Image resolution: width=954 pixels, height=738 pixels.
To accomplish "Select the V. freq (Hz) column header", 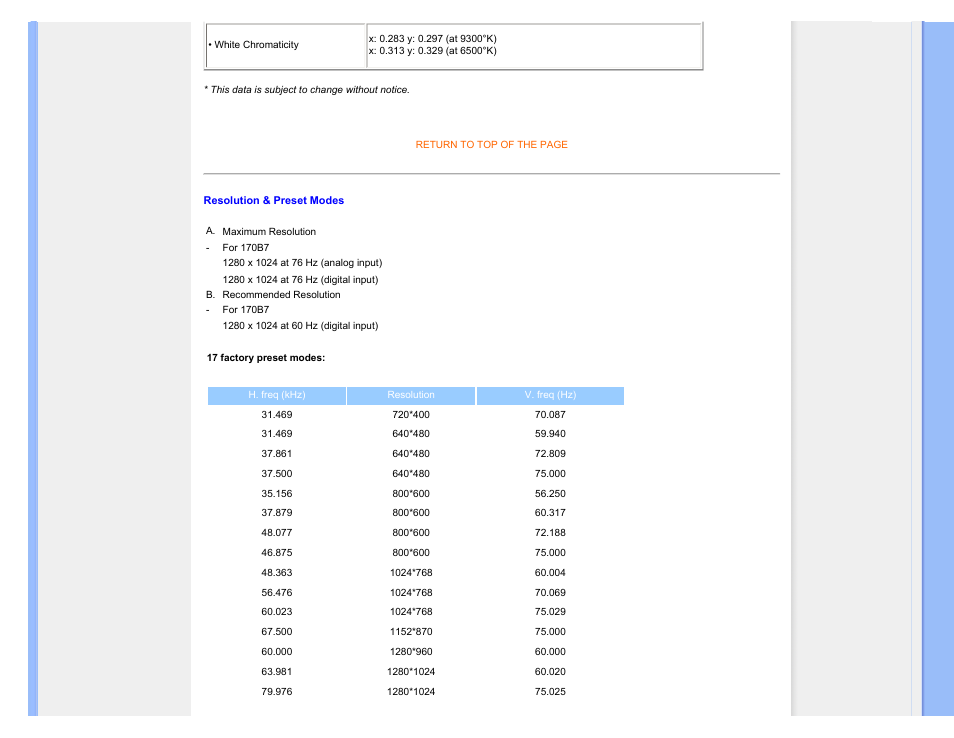I will tap(550, 395).
